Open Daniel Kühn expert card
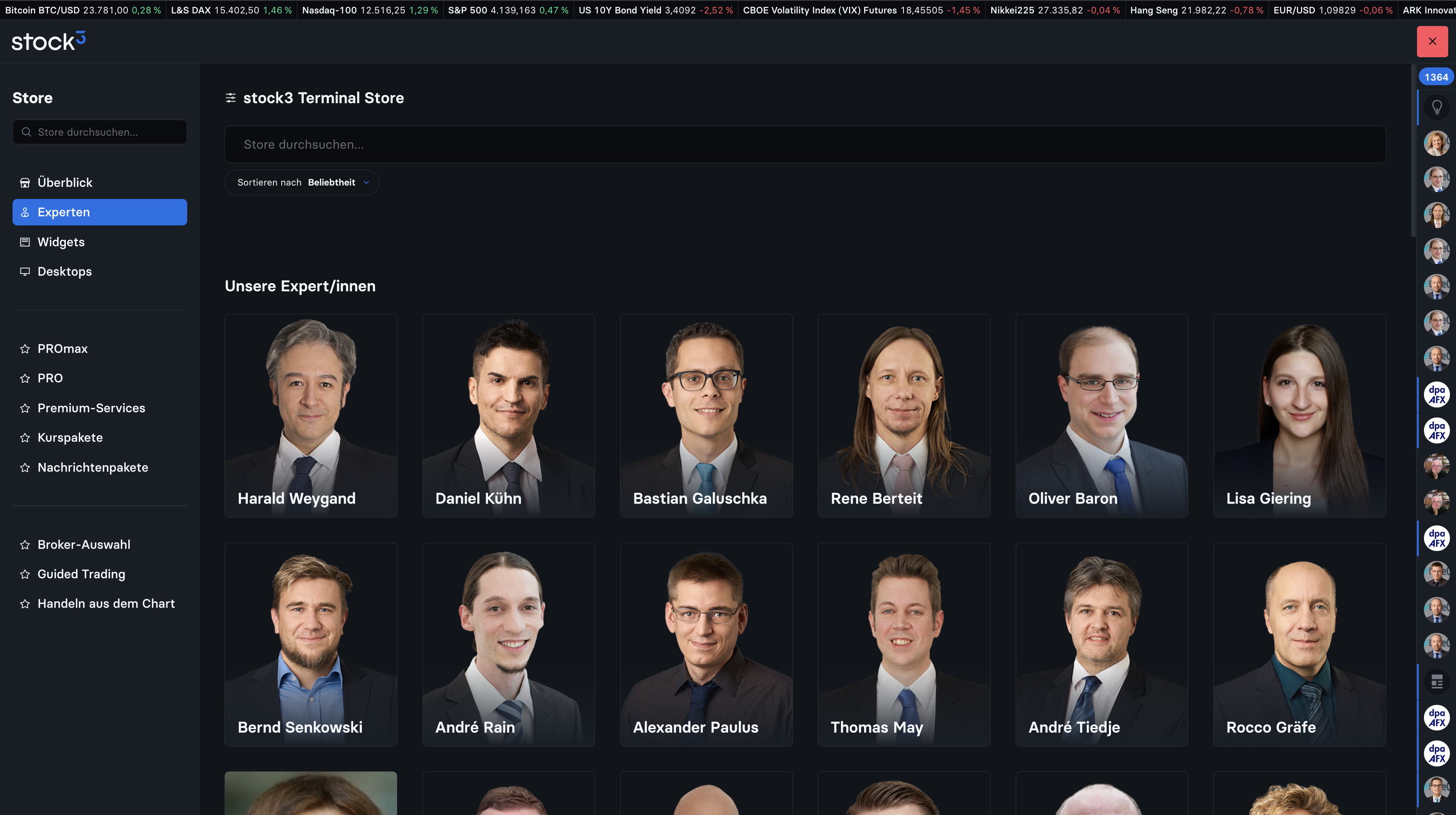This screenshot has height=815, width=1456. (509, 416)
